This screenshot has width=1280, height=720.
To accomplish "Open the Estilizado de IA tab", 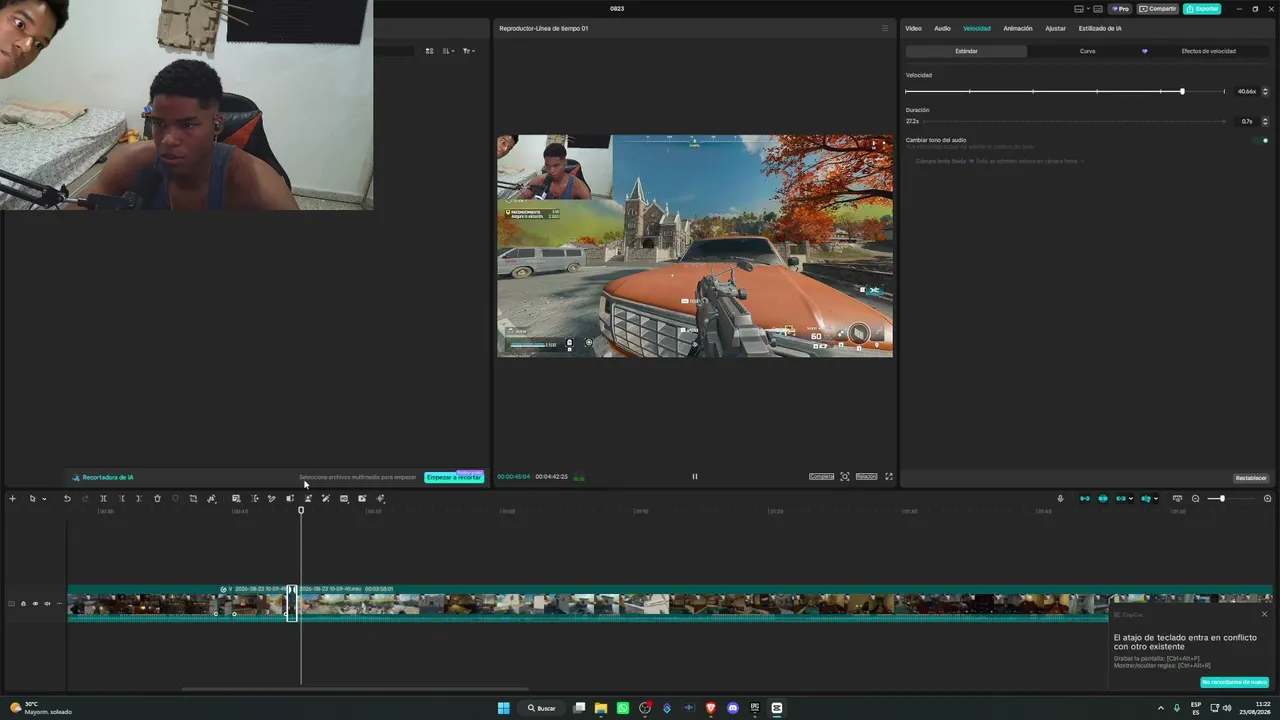I will 1100,28.
